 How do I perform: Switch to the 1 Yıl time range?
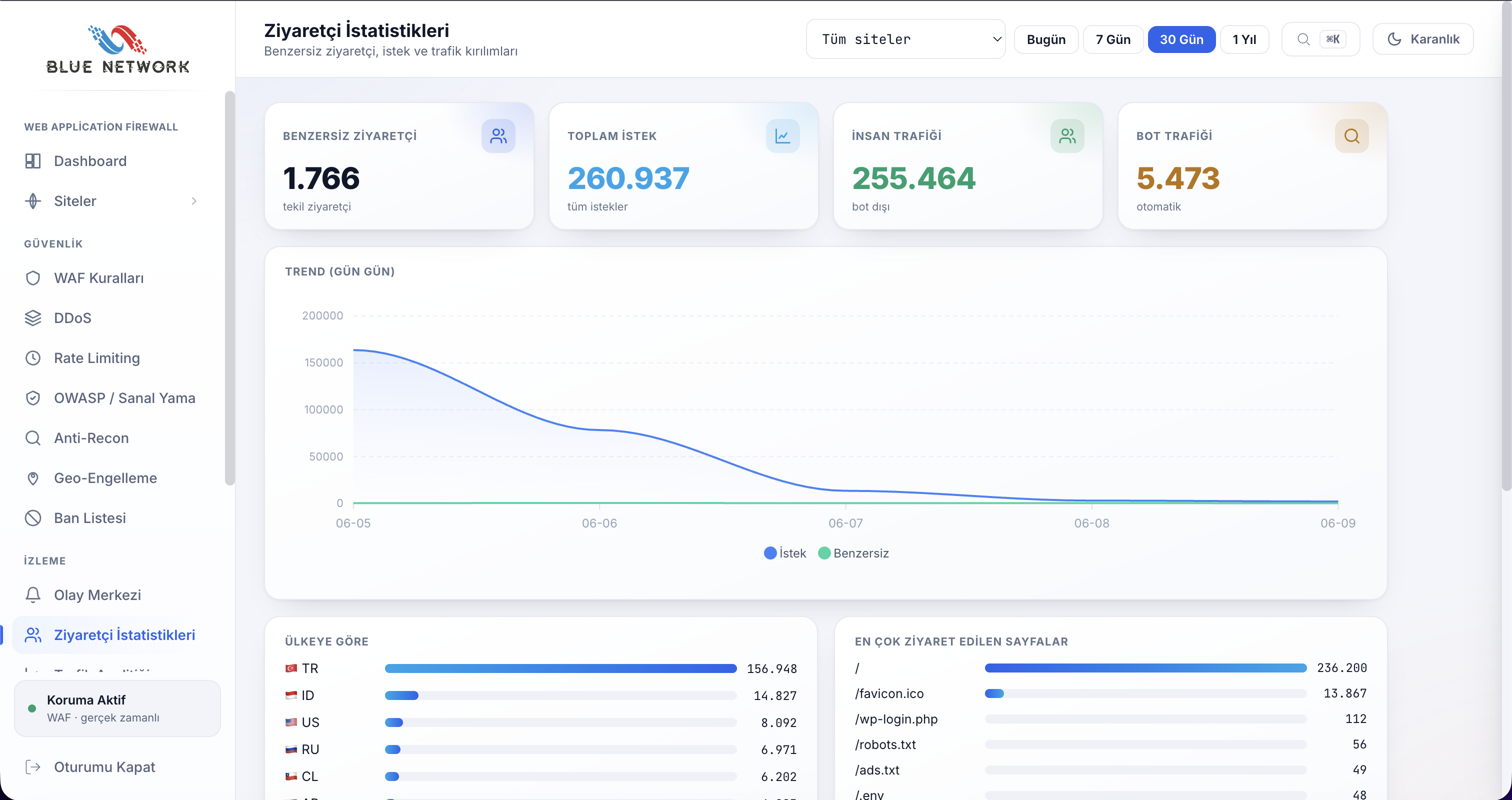coord(1244,39)
